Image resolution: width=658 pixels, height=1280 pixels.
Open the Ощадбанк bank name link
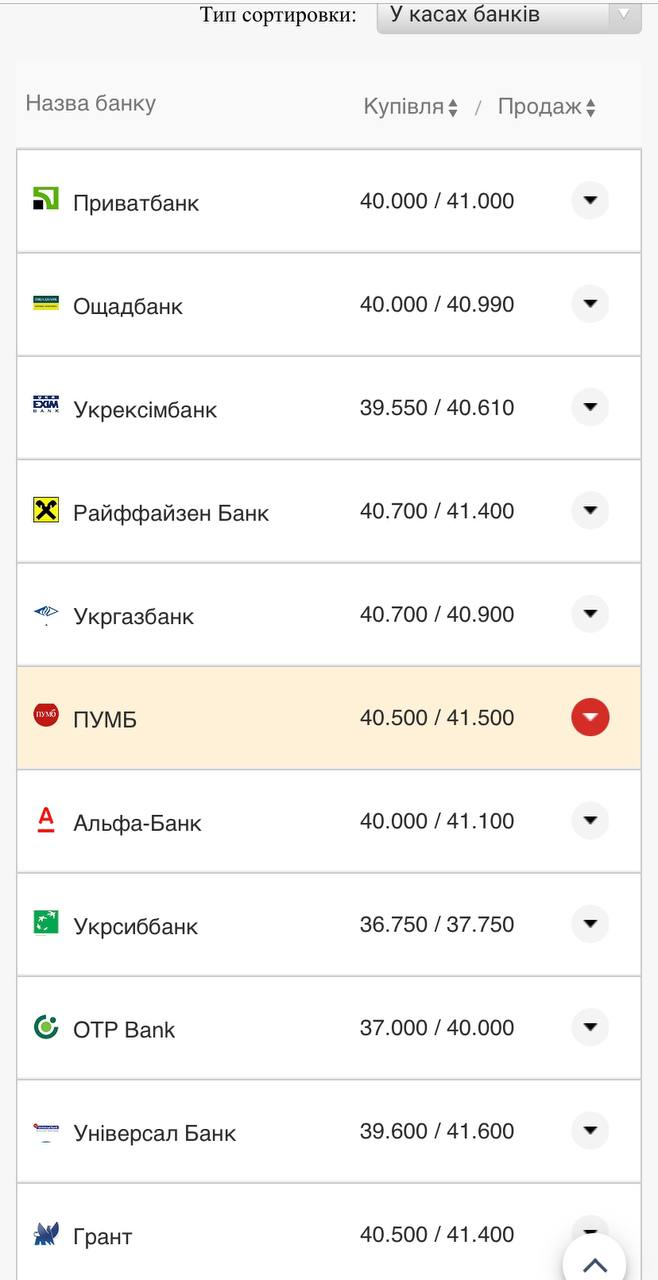128,306
